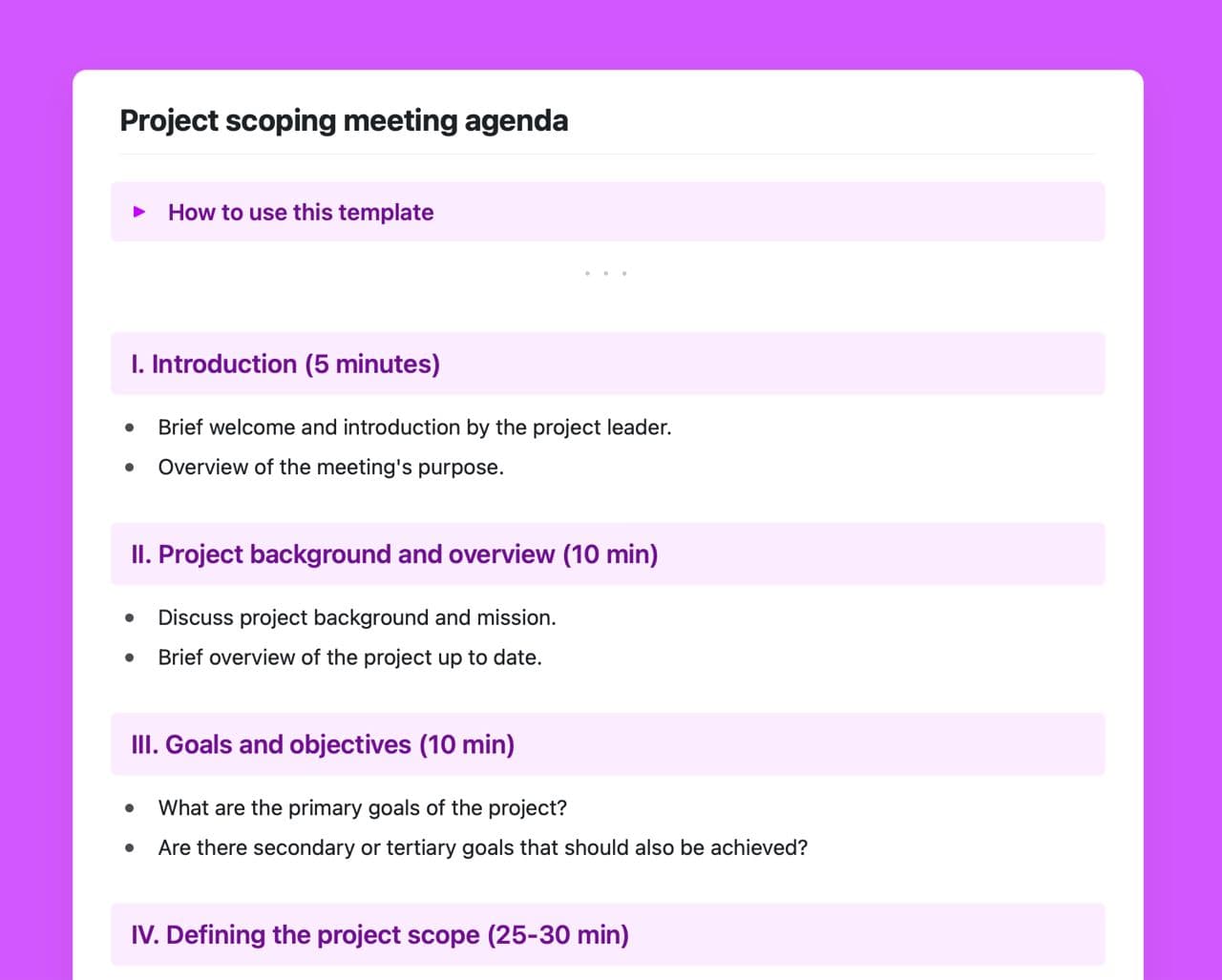Click the "I. Introduction (5 minutes)" heading
Viewport: 1222px width, 980px height.
285,365
